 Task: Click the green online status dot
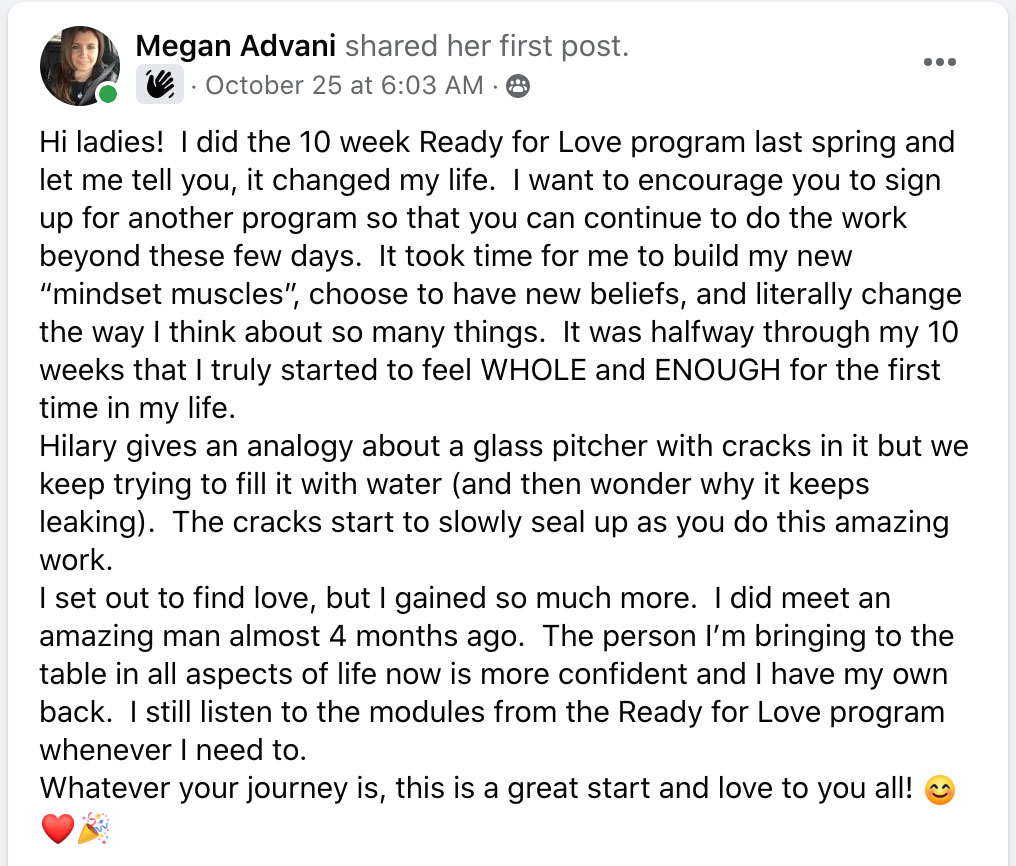click(x=108, y=95)
